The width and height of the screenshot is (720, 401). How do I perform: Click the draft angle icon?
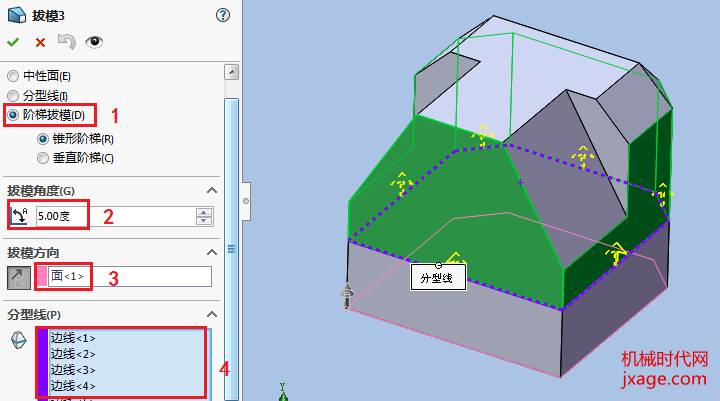click(x=19, y=216)
